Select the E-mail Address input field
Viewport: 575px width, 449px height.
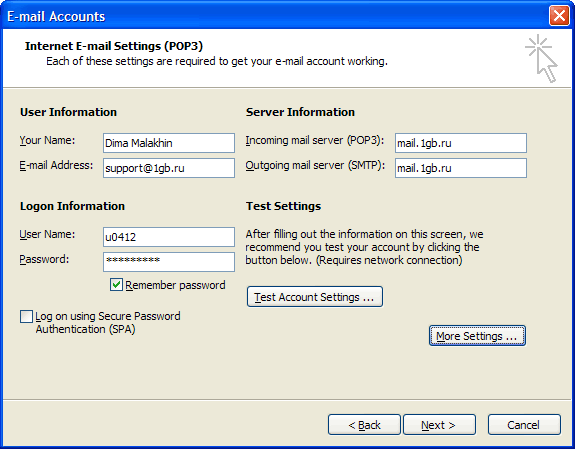[169, 168]
